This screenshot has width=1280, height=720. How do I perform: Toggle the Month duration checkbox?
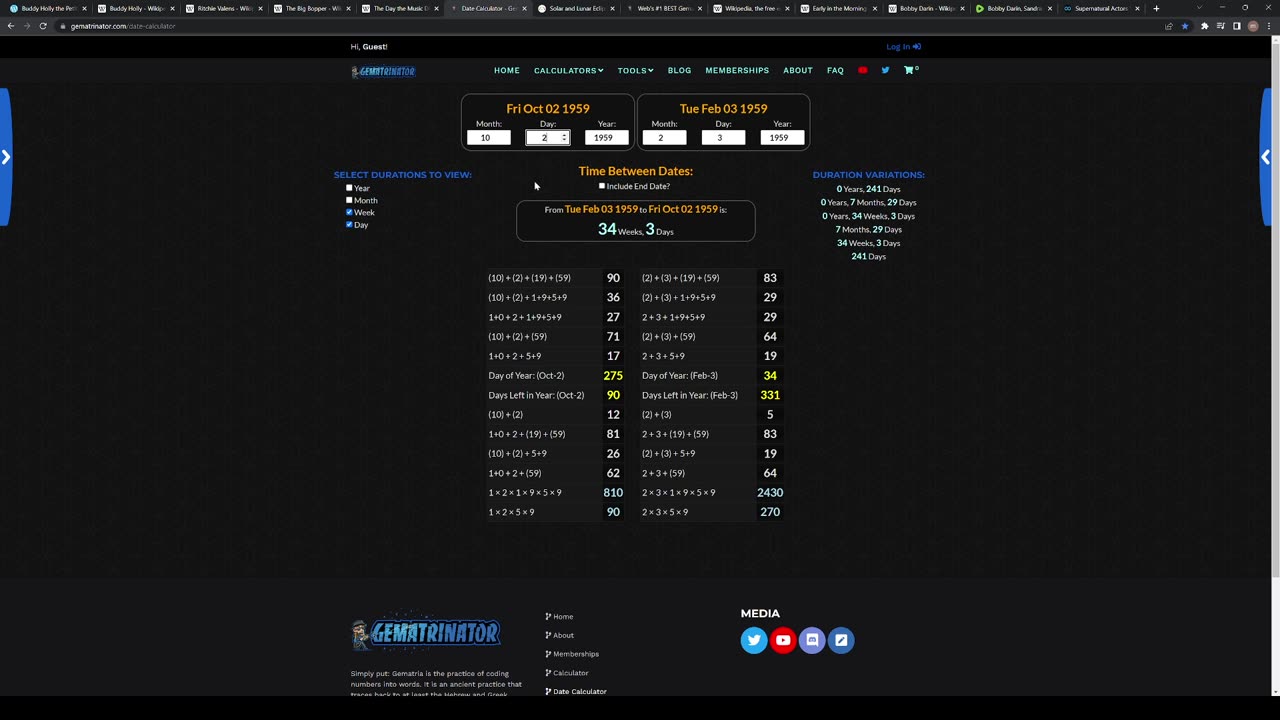click(x=349, y=200)
